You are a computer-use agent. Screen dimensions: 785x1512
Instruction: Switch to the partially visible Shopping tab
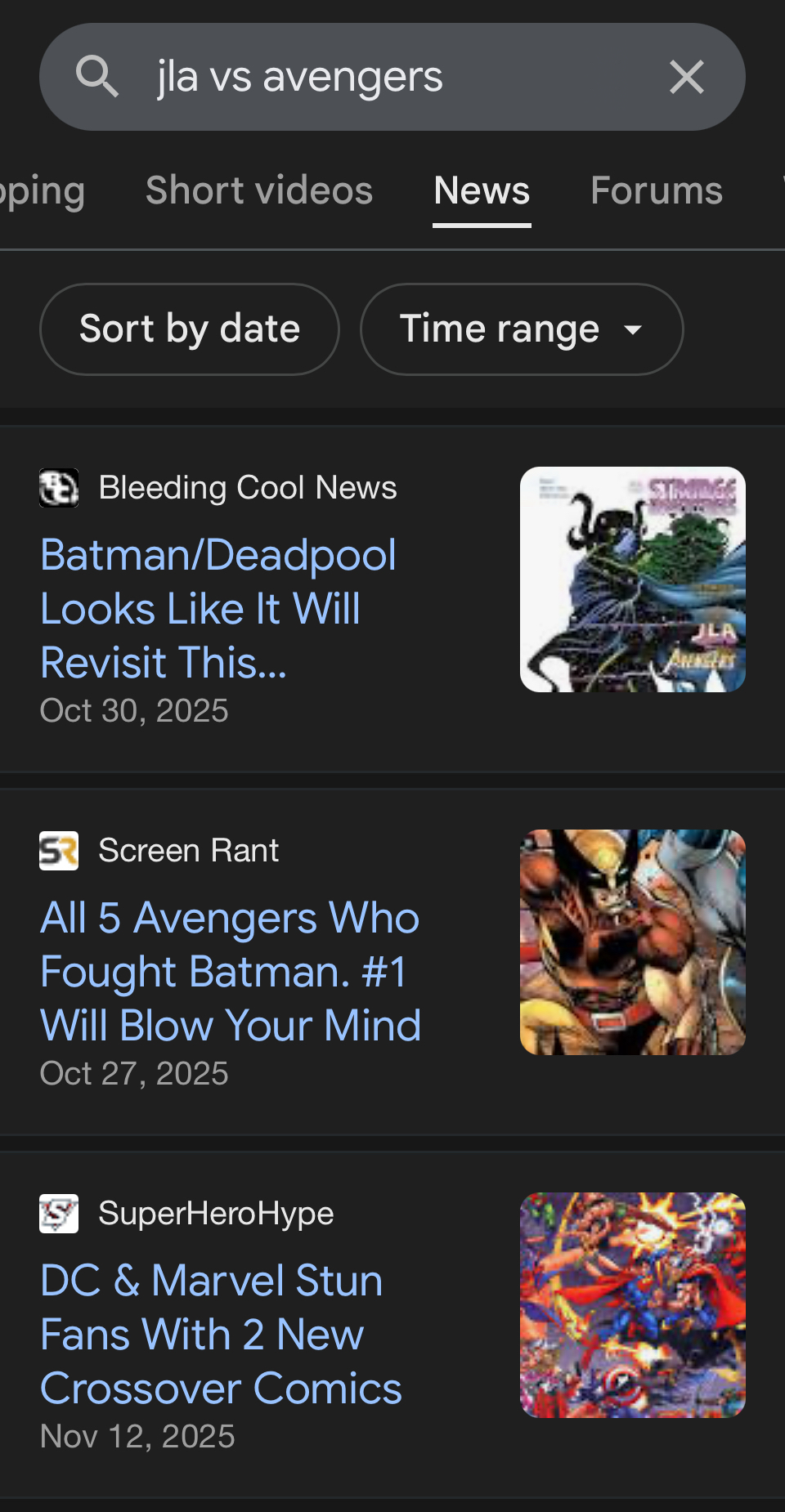(41, 191)
